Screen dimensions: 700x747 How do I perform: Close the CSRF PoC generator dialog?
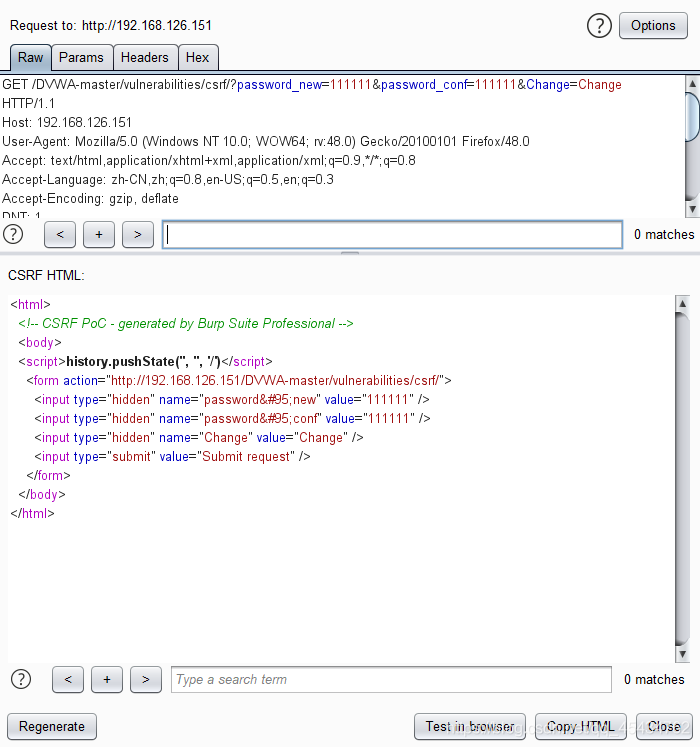point(664,727)
